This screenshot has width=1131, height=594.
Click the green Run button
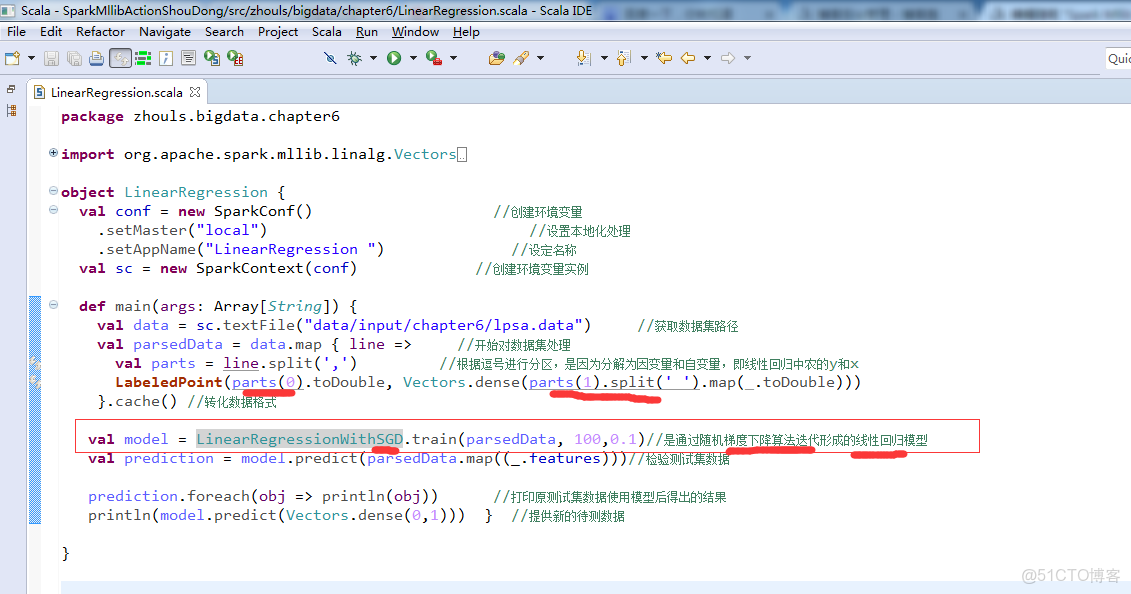[x=394, y=58]
